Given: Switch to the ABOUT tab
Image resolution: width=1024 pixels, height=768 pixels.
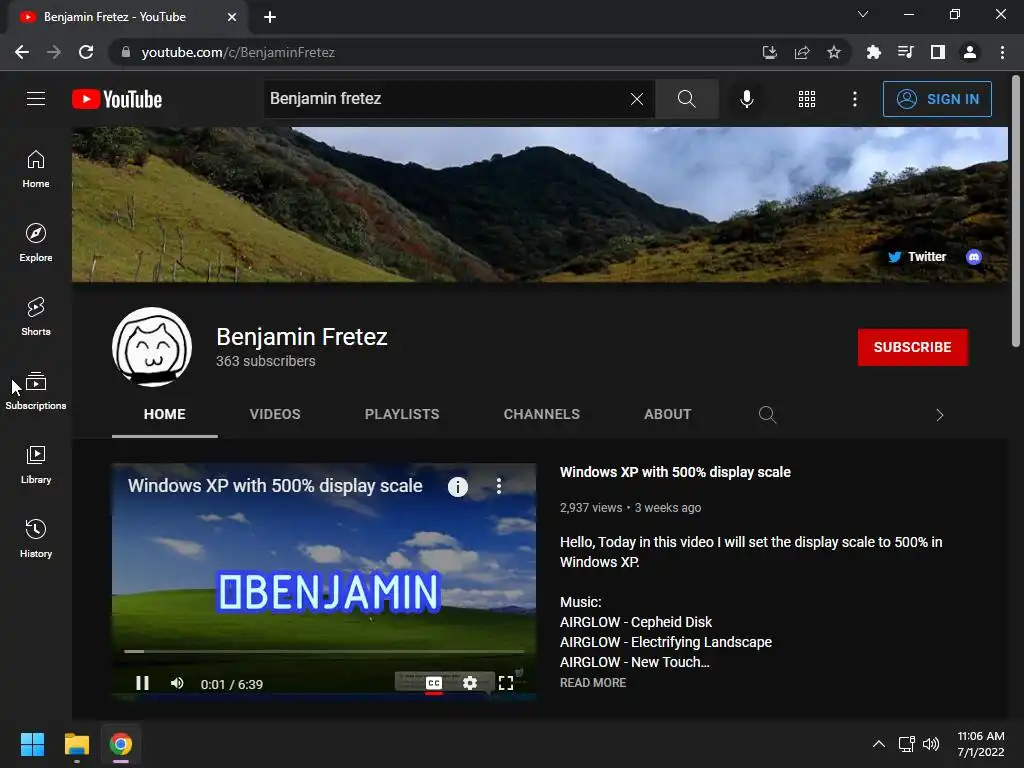Looking at the screenshot, I should pos(667,414).
